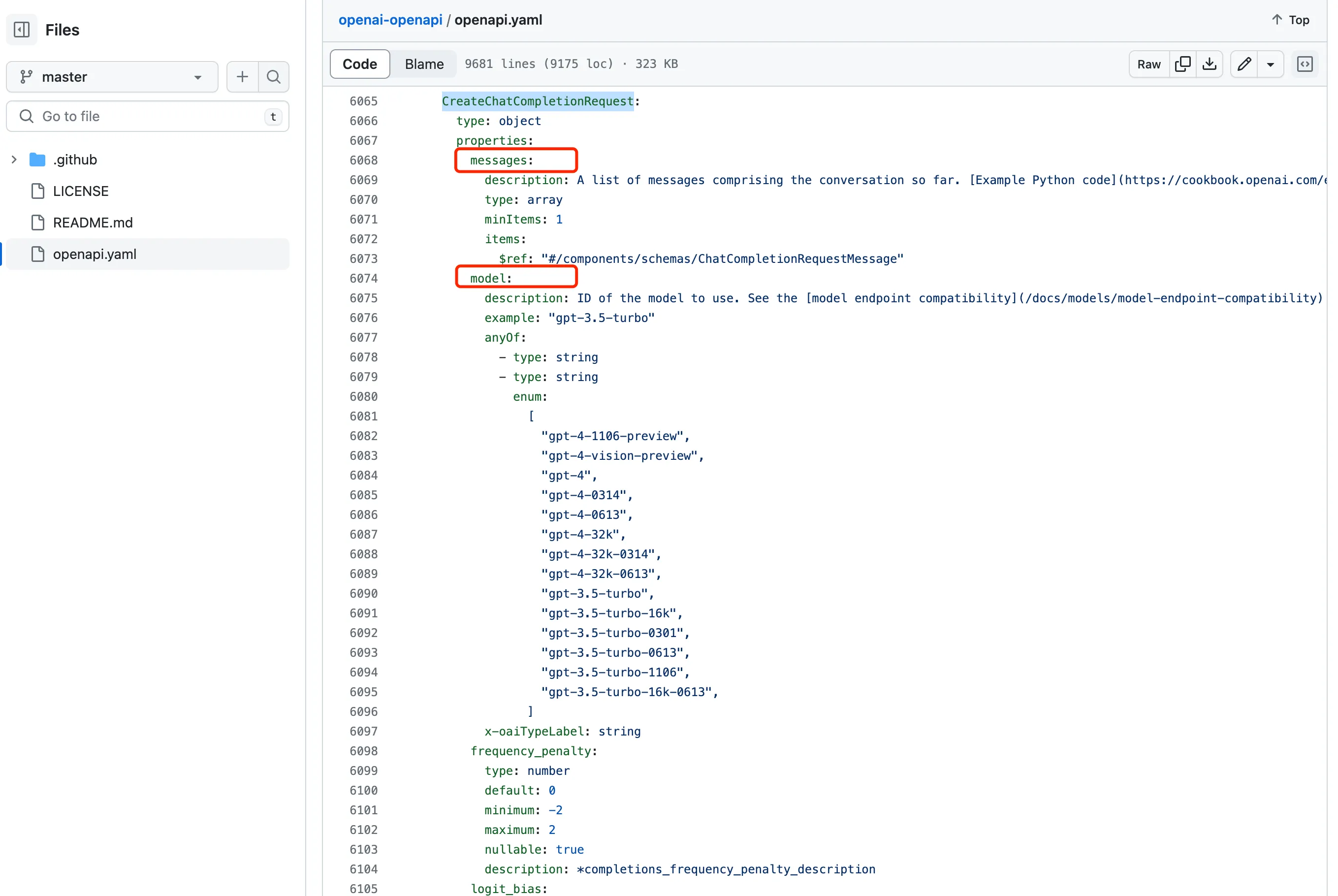The height and width of the screenshot is (896, 1338).
Task: Download the raw file
Action: pyautogui.click(x=1209, y=64)
